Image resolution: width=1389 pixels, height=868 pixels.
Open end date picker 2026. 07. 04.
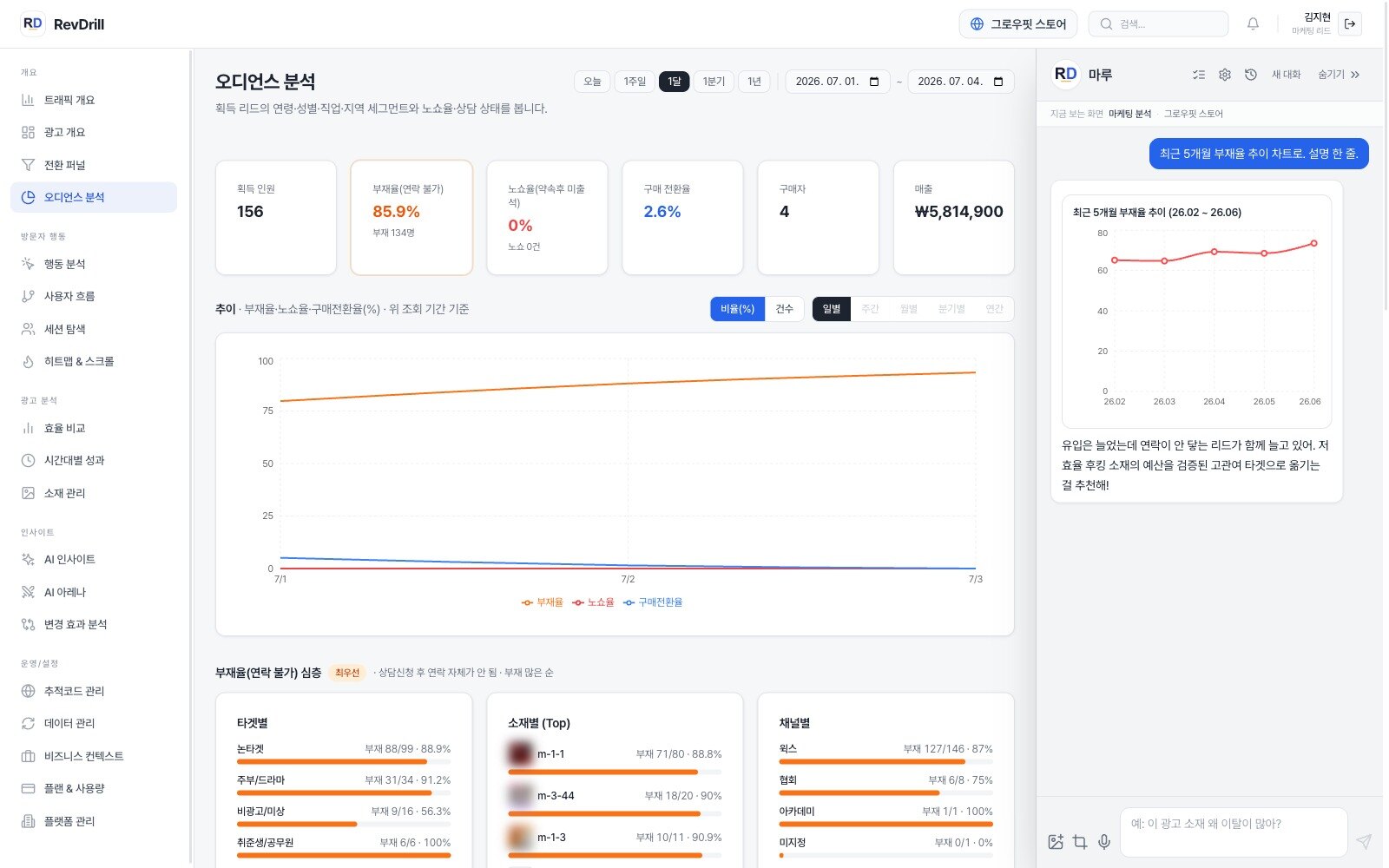961,82
